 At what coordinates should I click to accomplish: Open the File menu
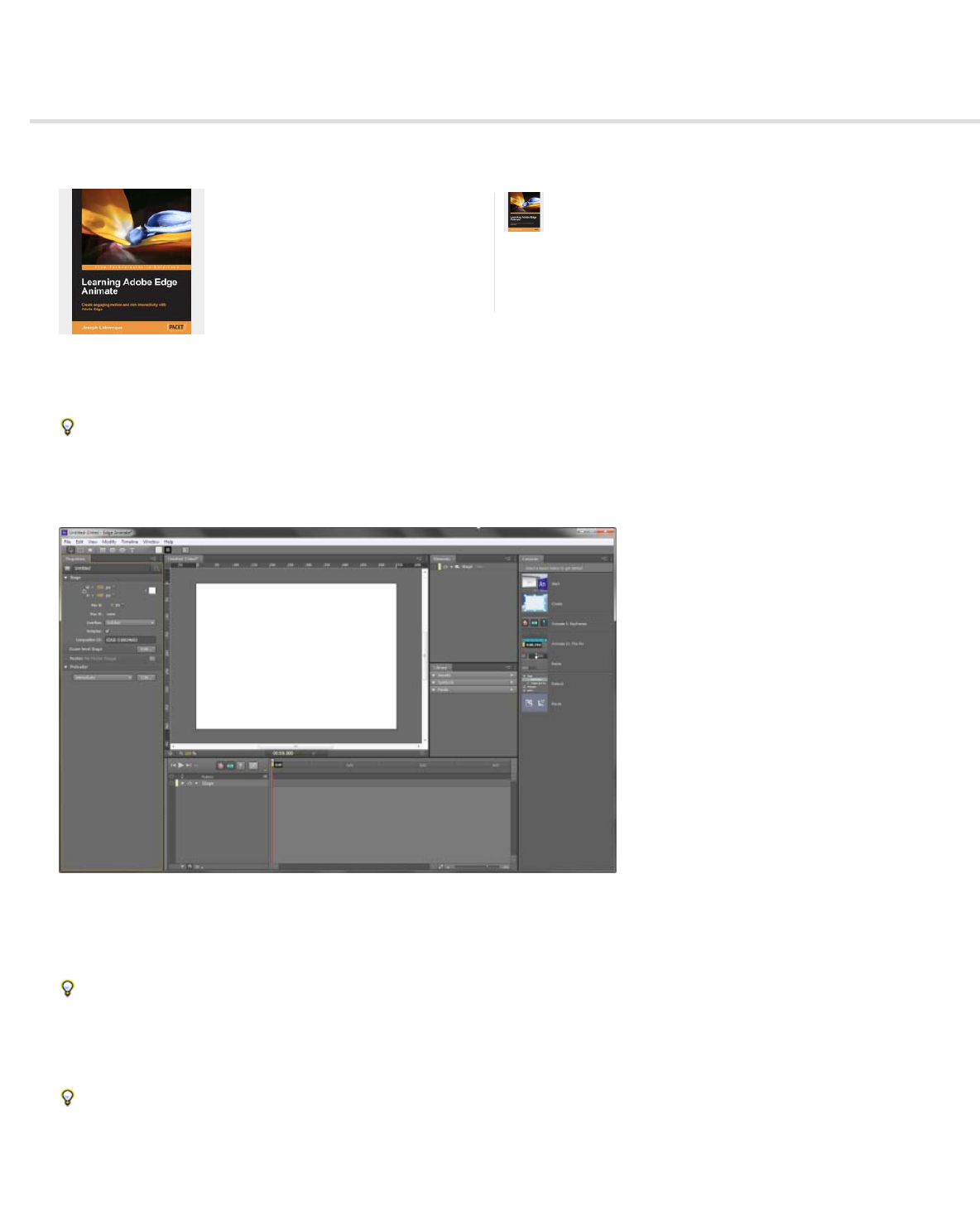[x=67, y=542]
